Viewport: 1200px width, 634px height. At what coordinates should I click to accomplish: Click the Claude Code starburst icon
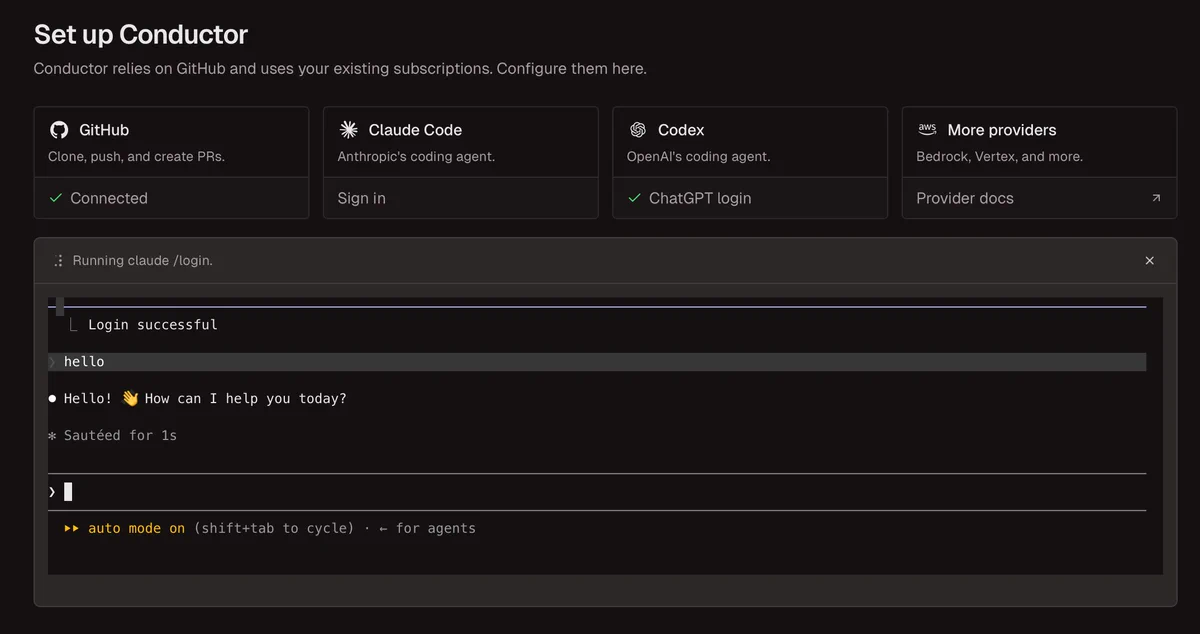[348, 130]
